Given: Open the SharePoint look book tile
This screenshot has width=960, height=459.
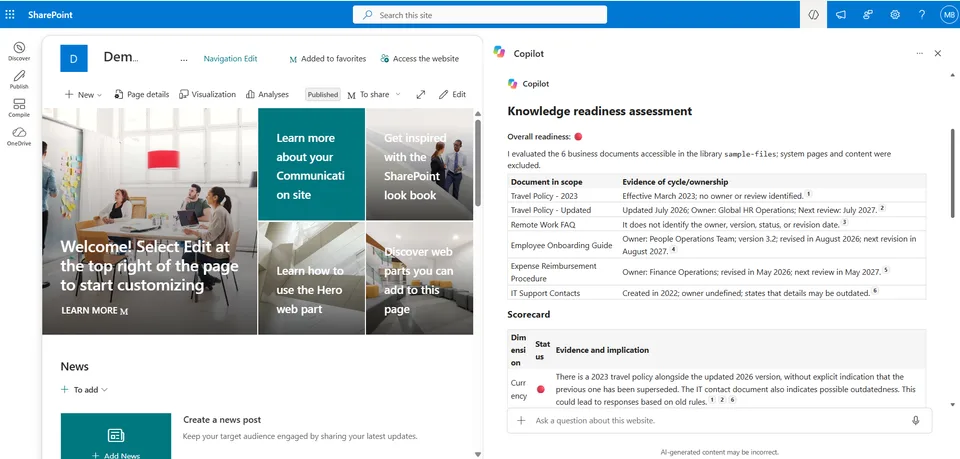Looking at the screenshot, I should 419,164.
